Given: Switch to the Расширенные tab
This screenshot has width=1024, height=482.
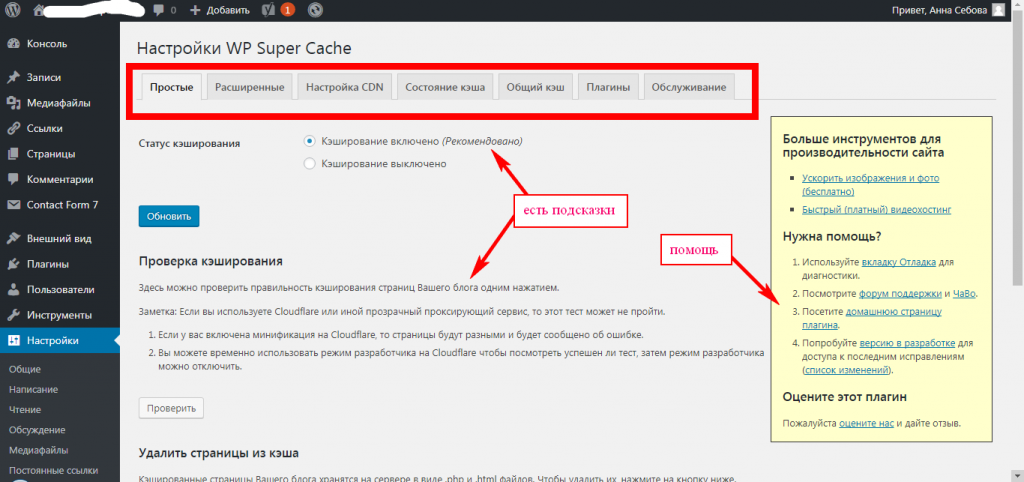Looking at the screenshot, I should [x=249, y=87].
